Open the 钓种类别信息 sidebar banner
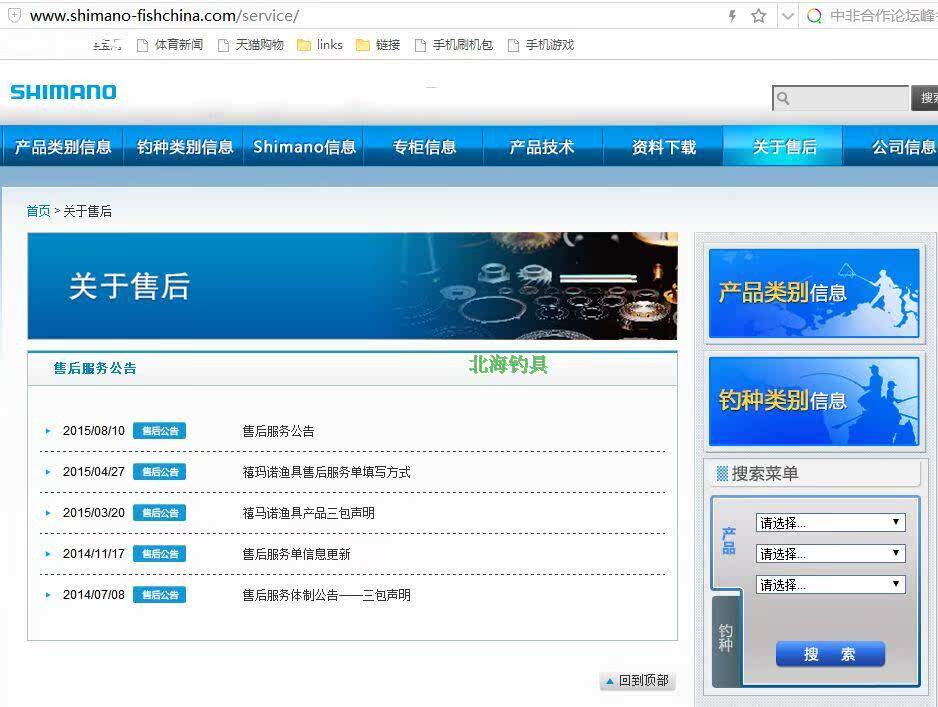Viewport: 938px width, 707px height. point(814,401)
